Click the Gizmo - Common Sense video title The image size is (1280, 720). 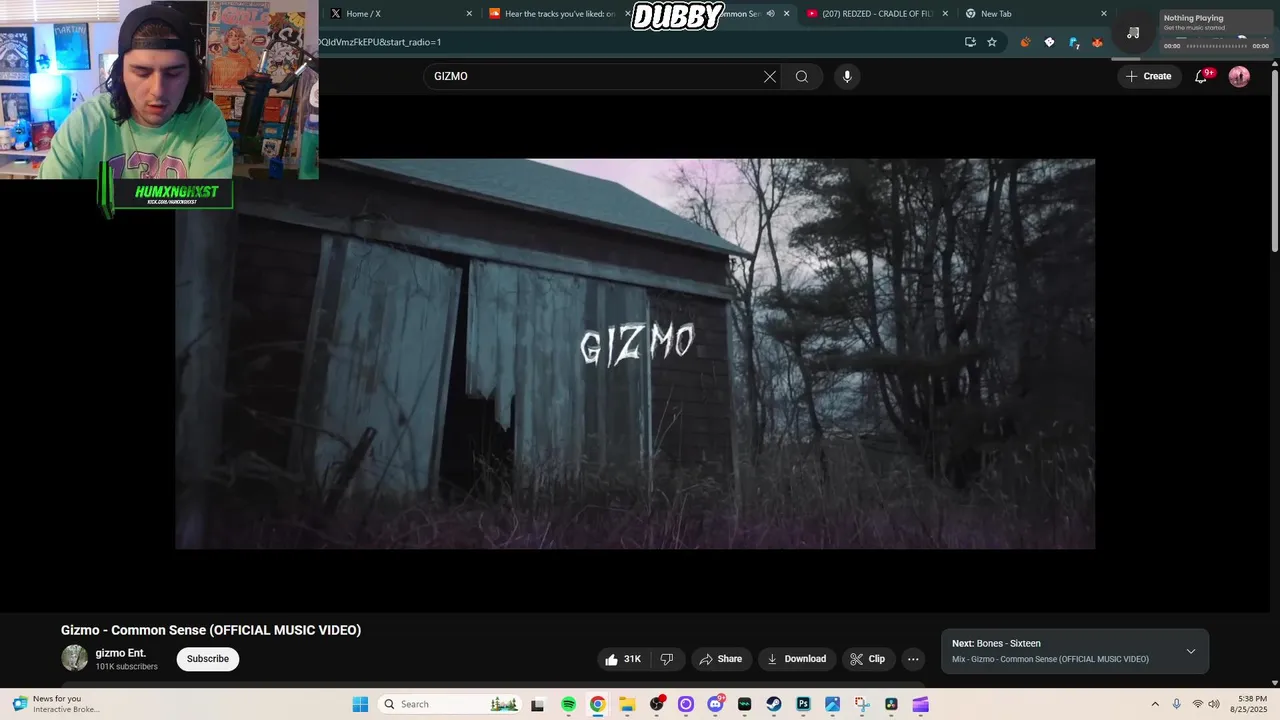coord(211,630)
